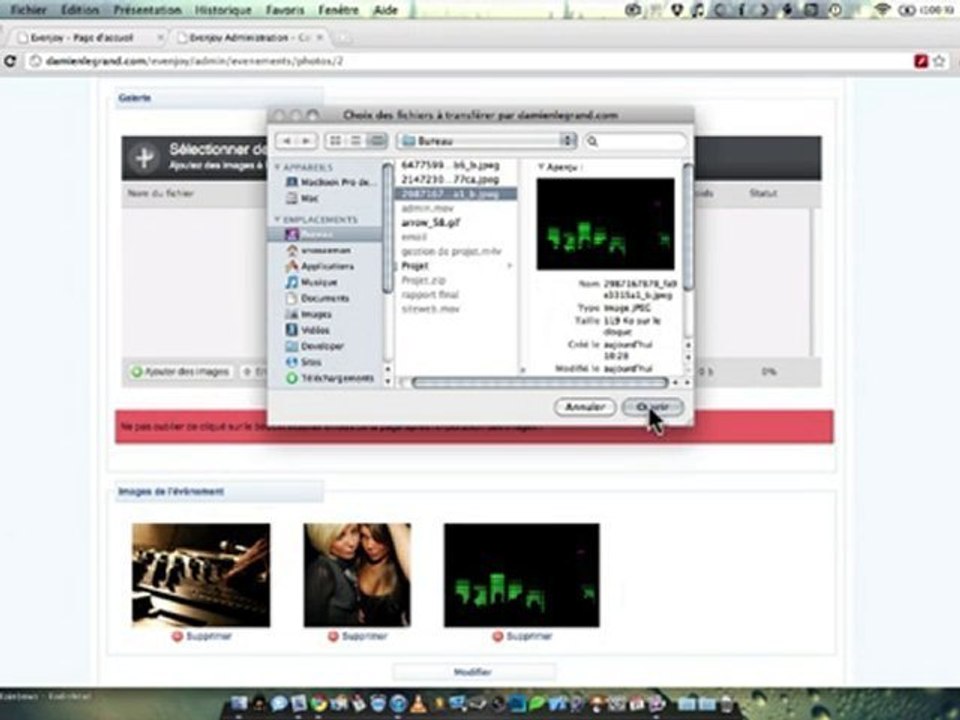Click the Wi-Fi icon in menu bar
Screen dimensions: 960x720
click(x=882, y=10)
